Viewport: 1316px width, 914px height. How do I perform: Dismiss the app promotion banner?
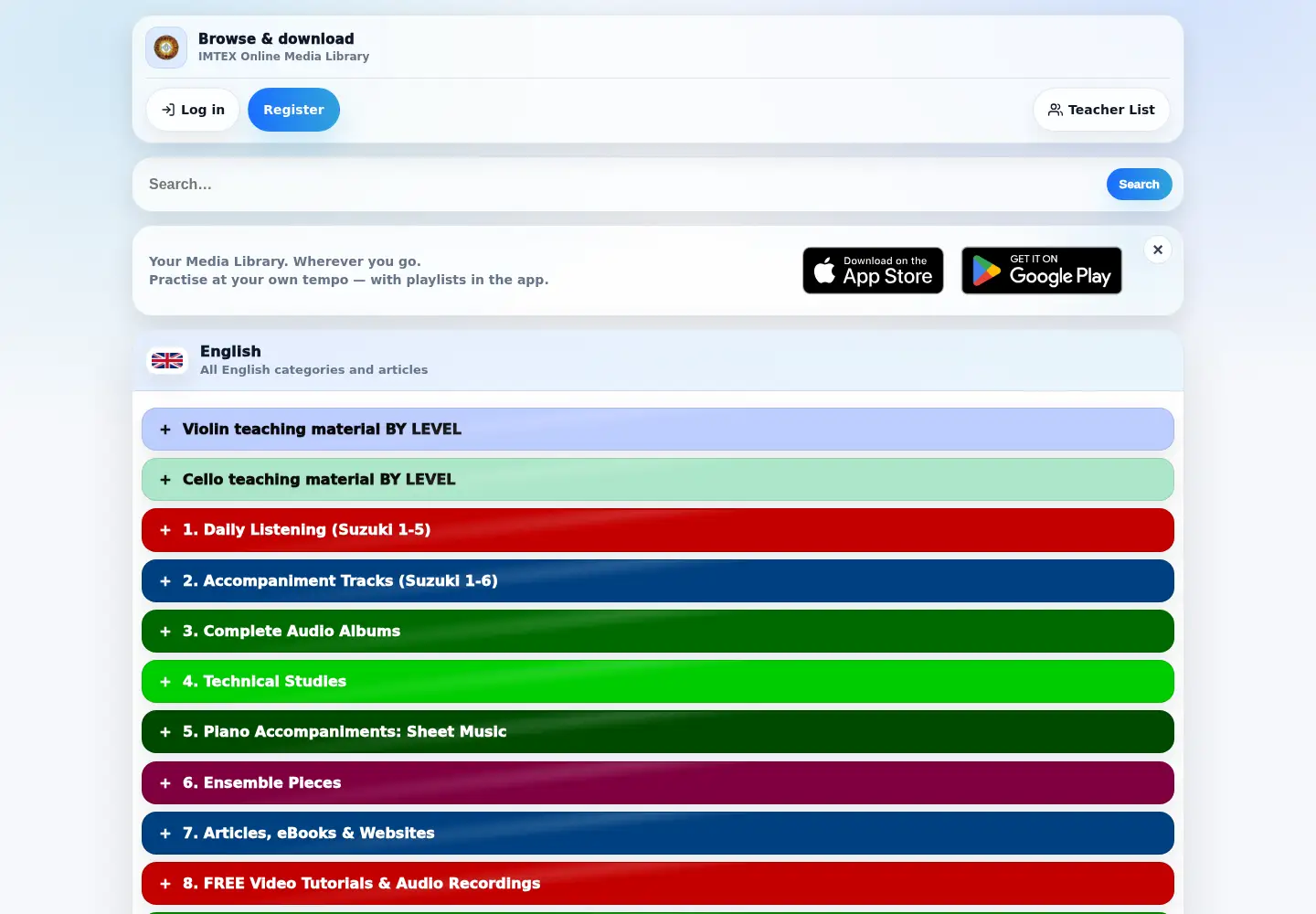coord(1158,250)
